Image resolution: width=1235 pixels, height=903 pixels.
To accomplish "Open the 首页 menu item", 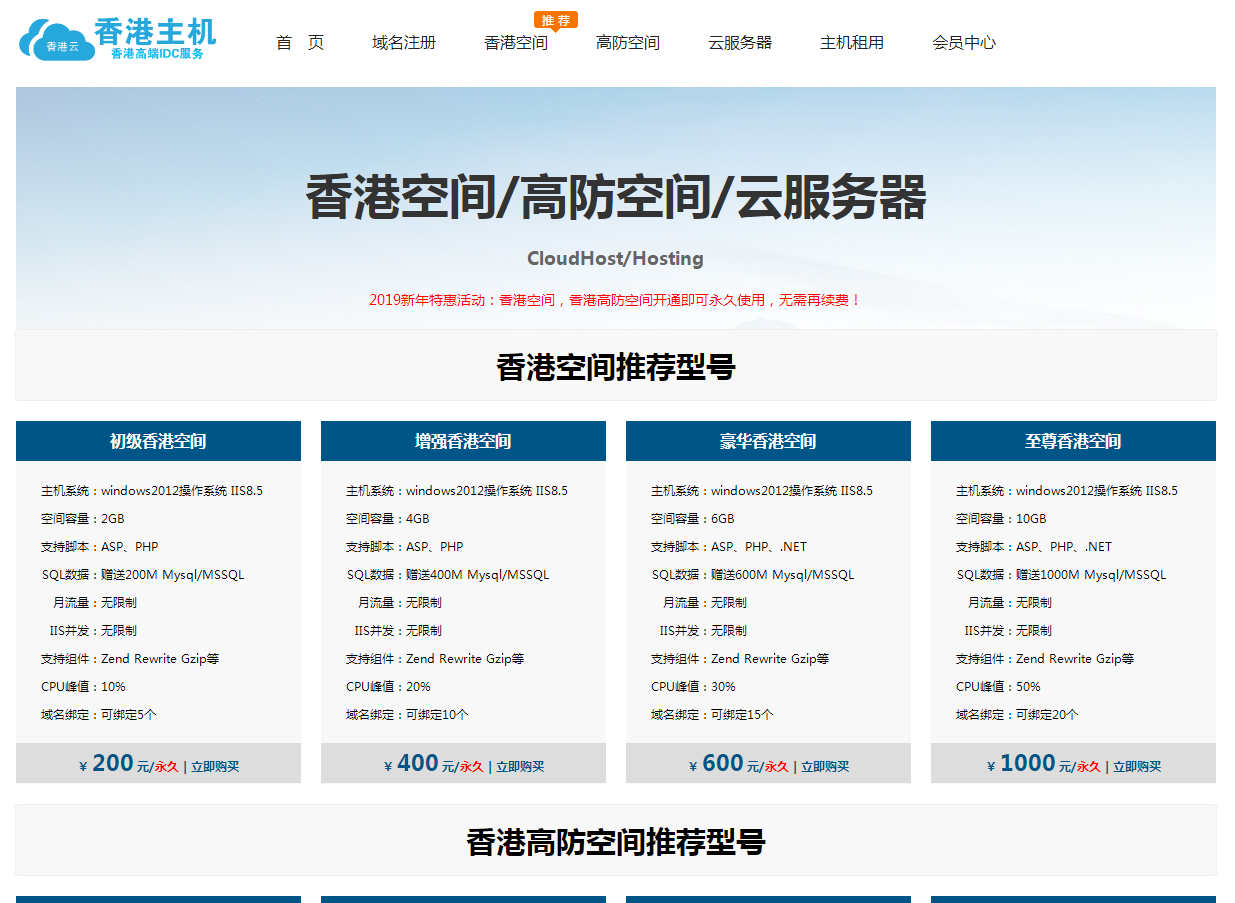I will (x=300, y=43).
